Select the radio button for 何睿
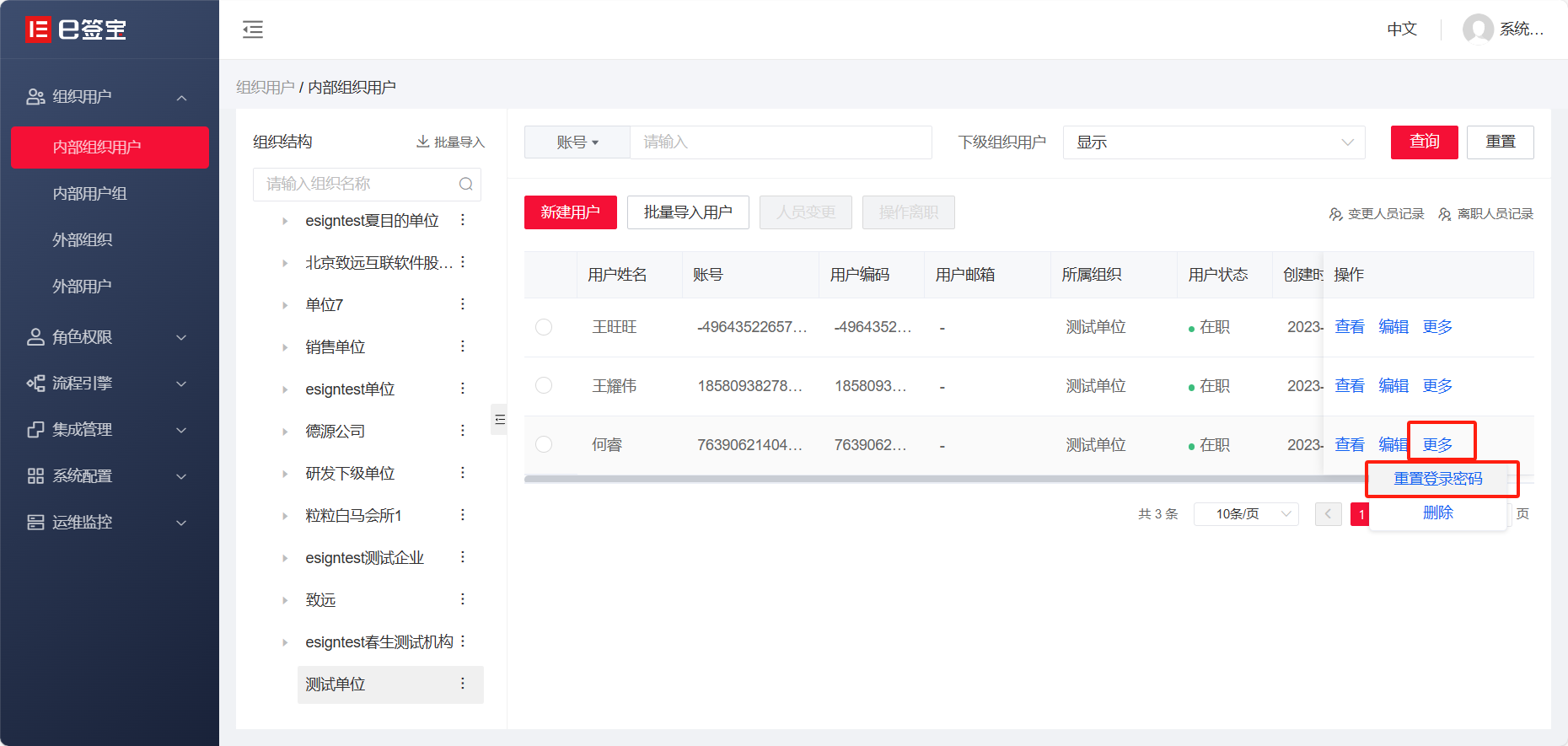Screen dimensions: 1568x746 click(x=544, y=445)
